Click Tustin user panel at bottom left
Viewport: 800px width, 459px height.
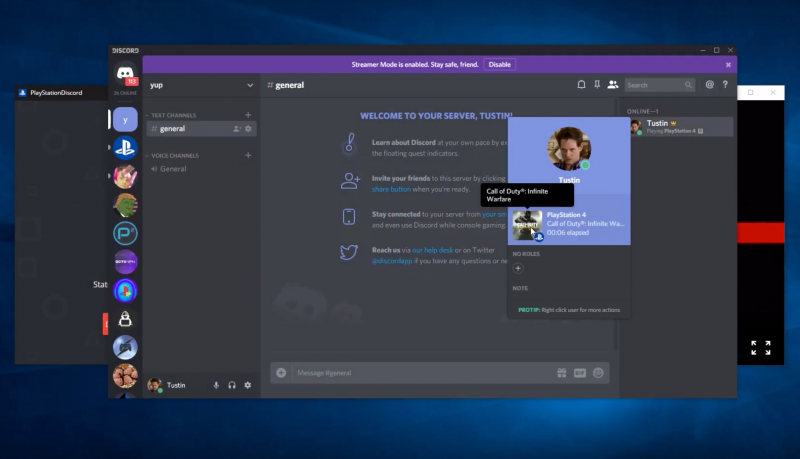coord(176,385)
